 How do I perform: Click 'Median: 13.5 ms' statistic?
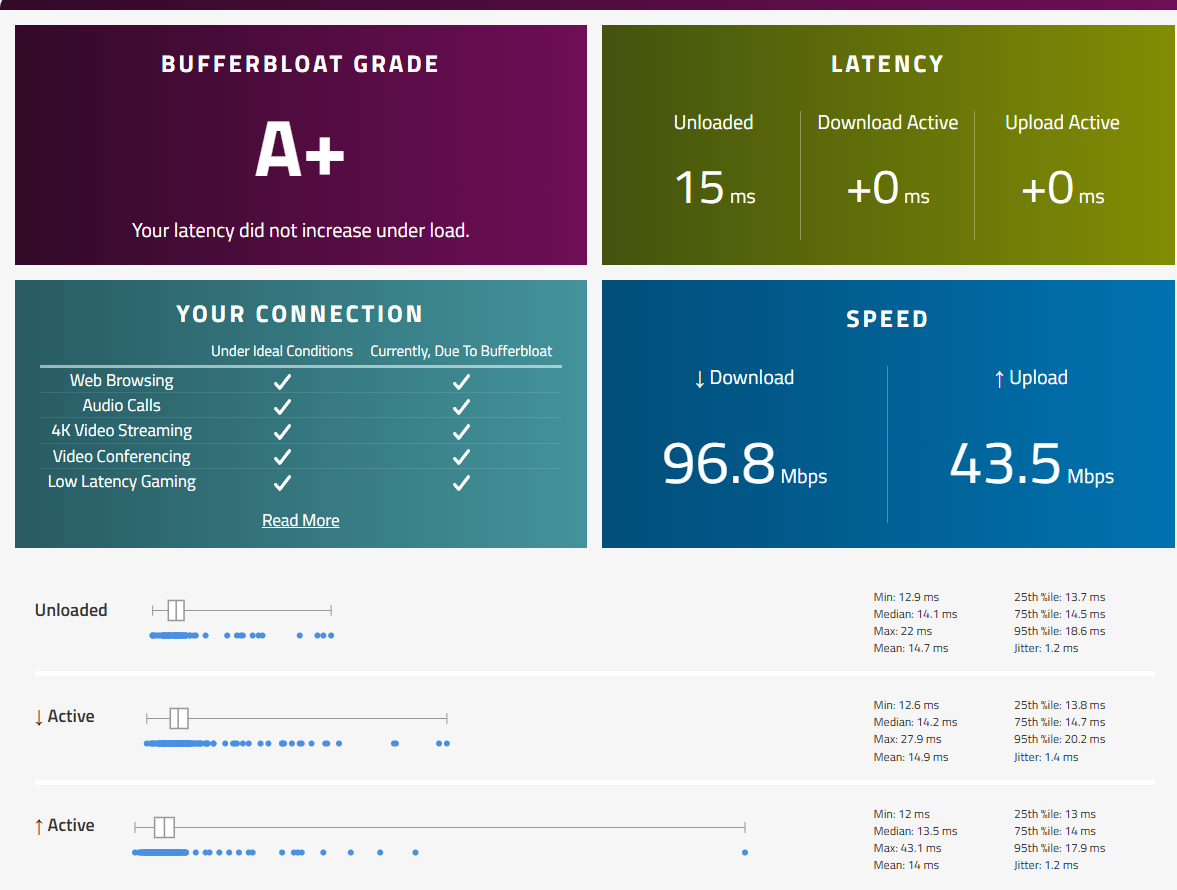pyautogui.click(x=915, y=831)
